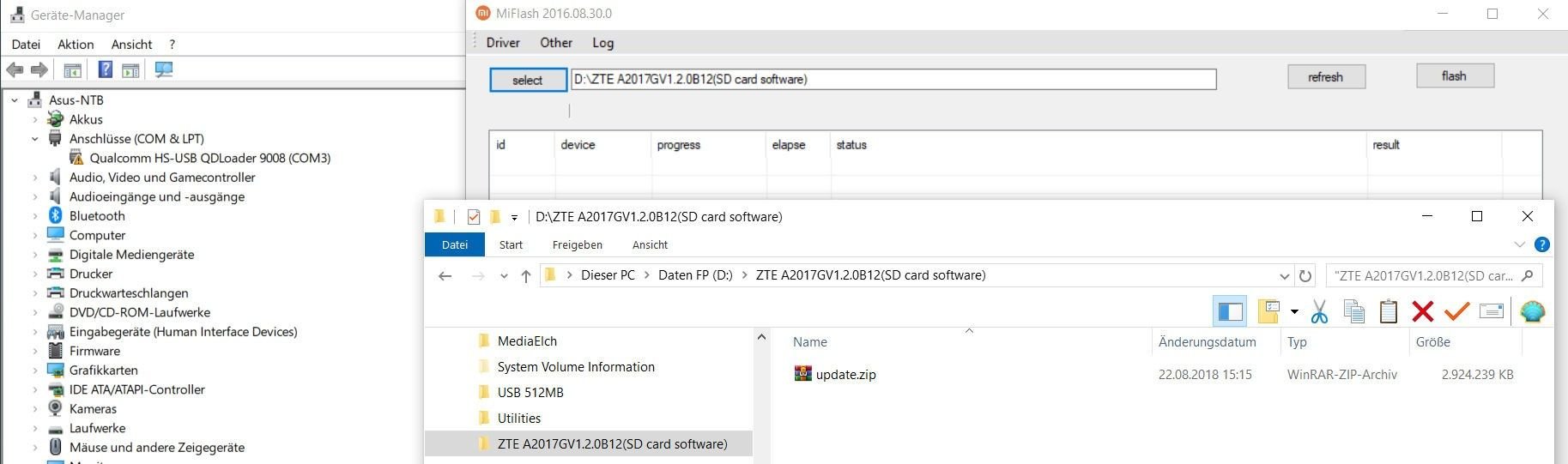Expand the Firmware node
The width and height of the screenshot is (1568, 464).
point(35,351)
